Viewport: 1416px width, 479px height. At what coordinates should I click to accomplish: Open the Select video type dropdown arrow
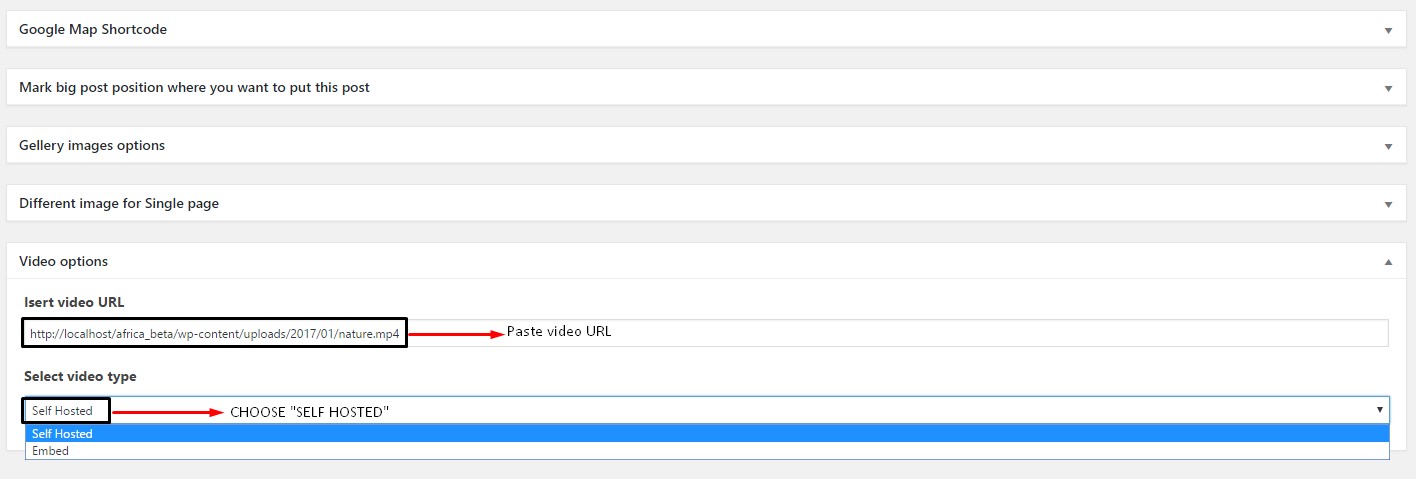[x=1380, y=410]
